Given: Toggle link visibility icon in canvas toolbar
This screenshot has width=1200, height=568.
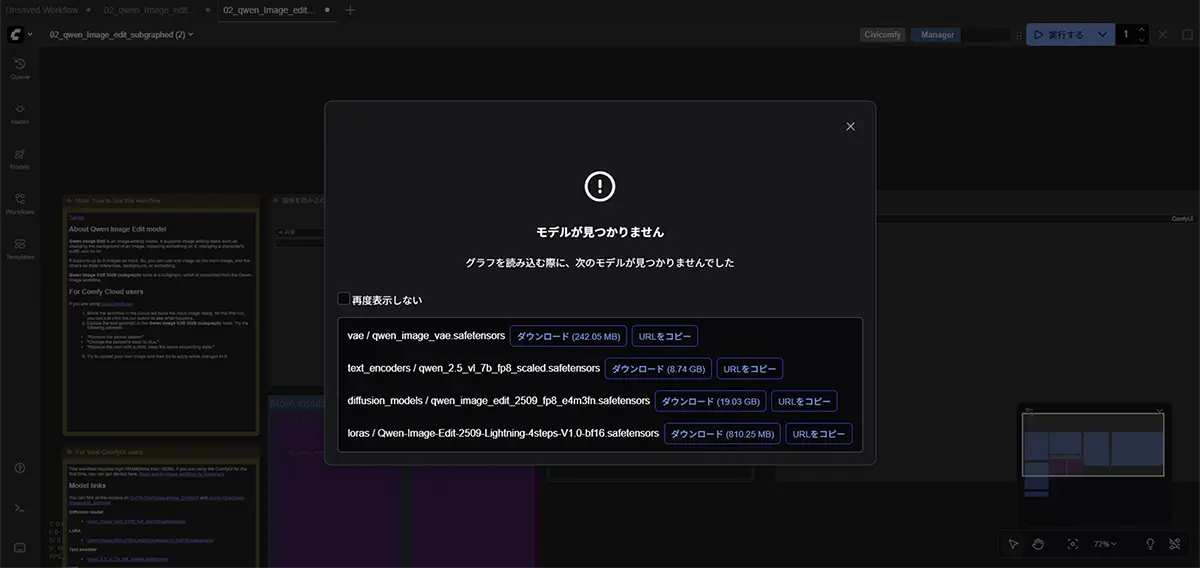Looking at the screenshot, I should [1174, 544].
